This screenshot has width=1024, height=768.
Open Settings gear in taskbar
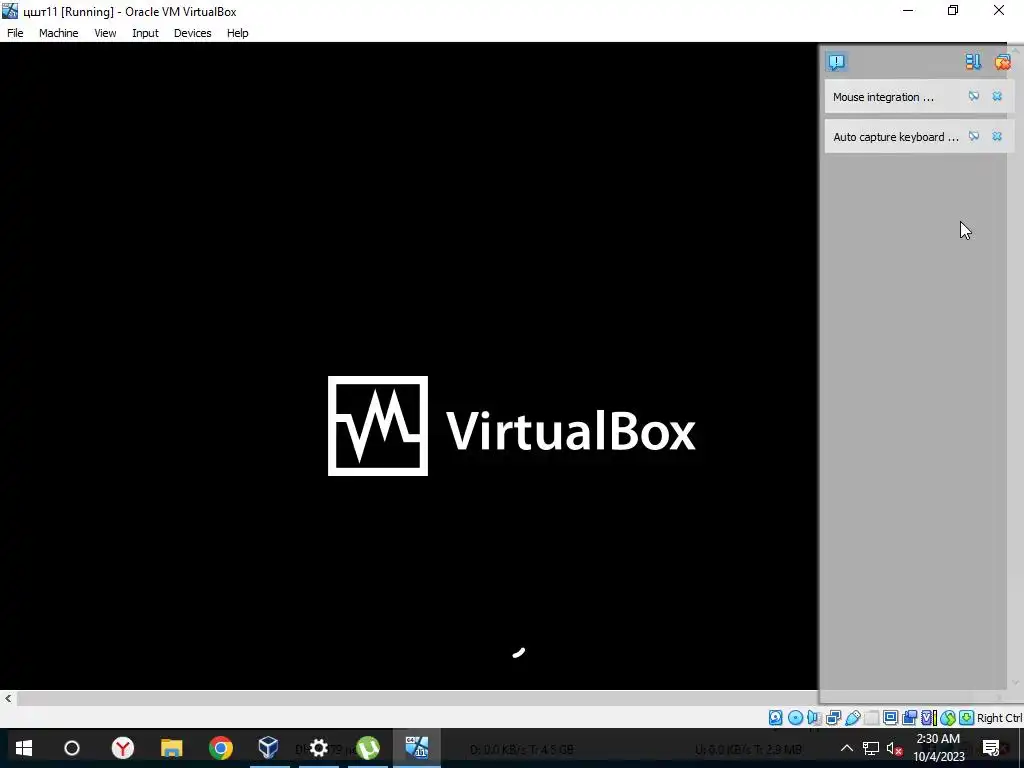point(319,748)
